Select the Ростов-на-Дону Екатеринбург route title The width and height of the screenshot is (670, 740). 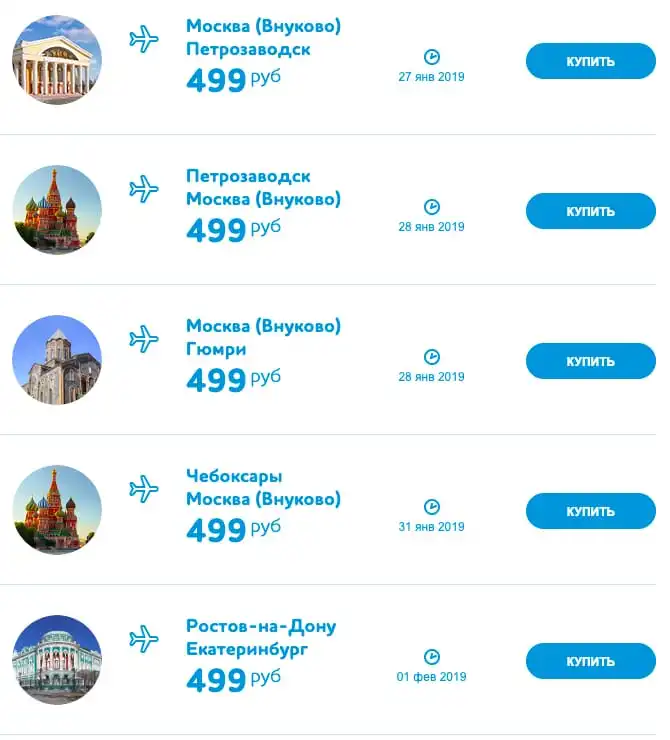click(261, 638)
